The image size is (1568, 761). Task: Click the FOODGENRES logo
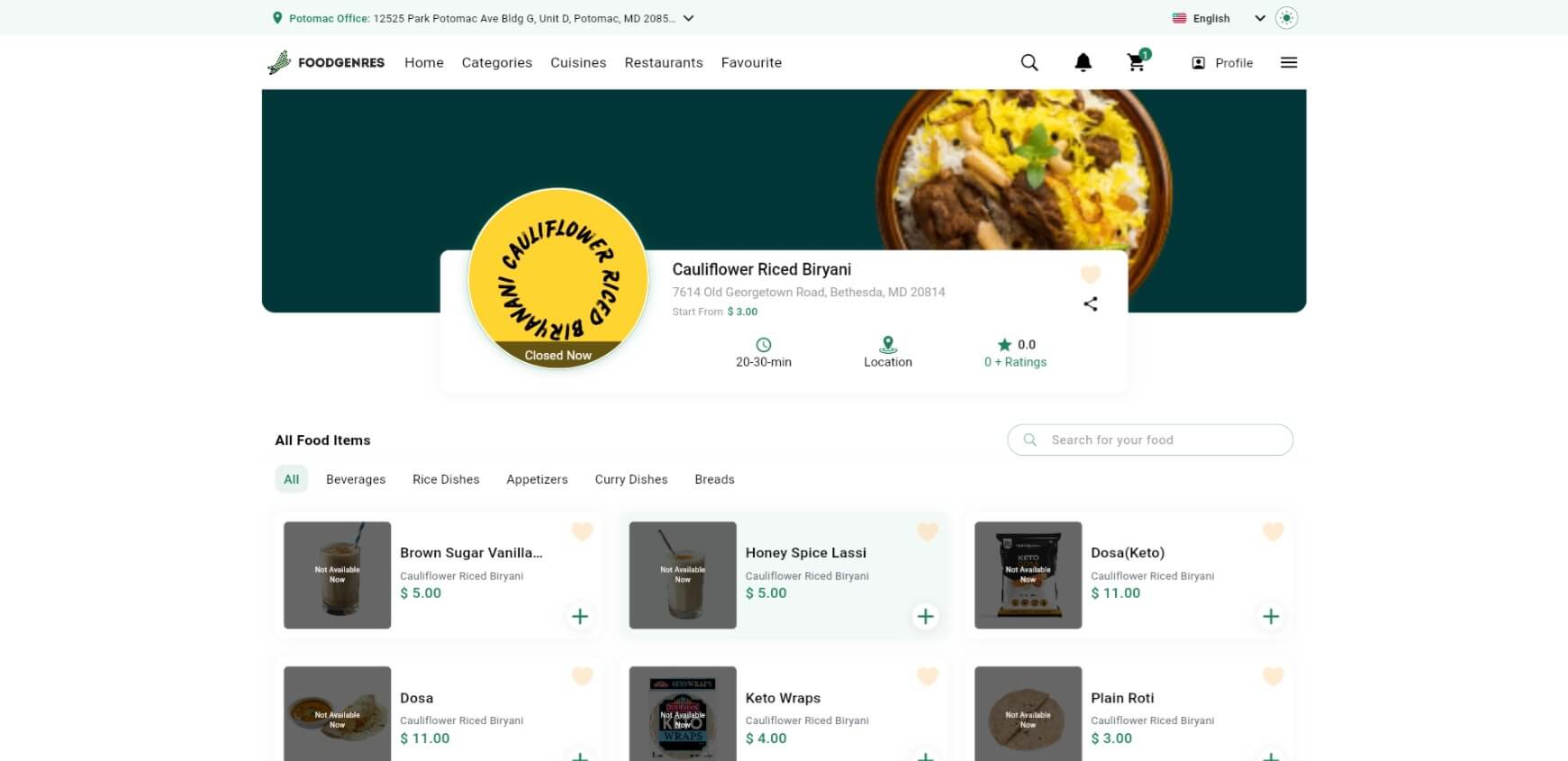326,62
